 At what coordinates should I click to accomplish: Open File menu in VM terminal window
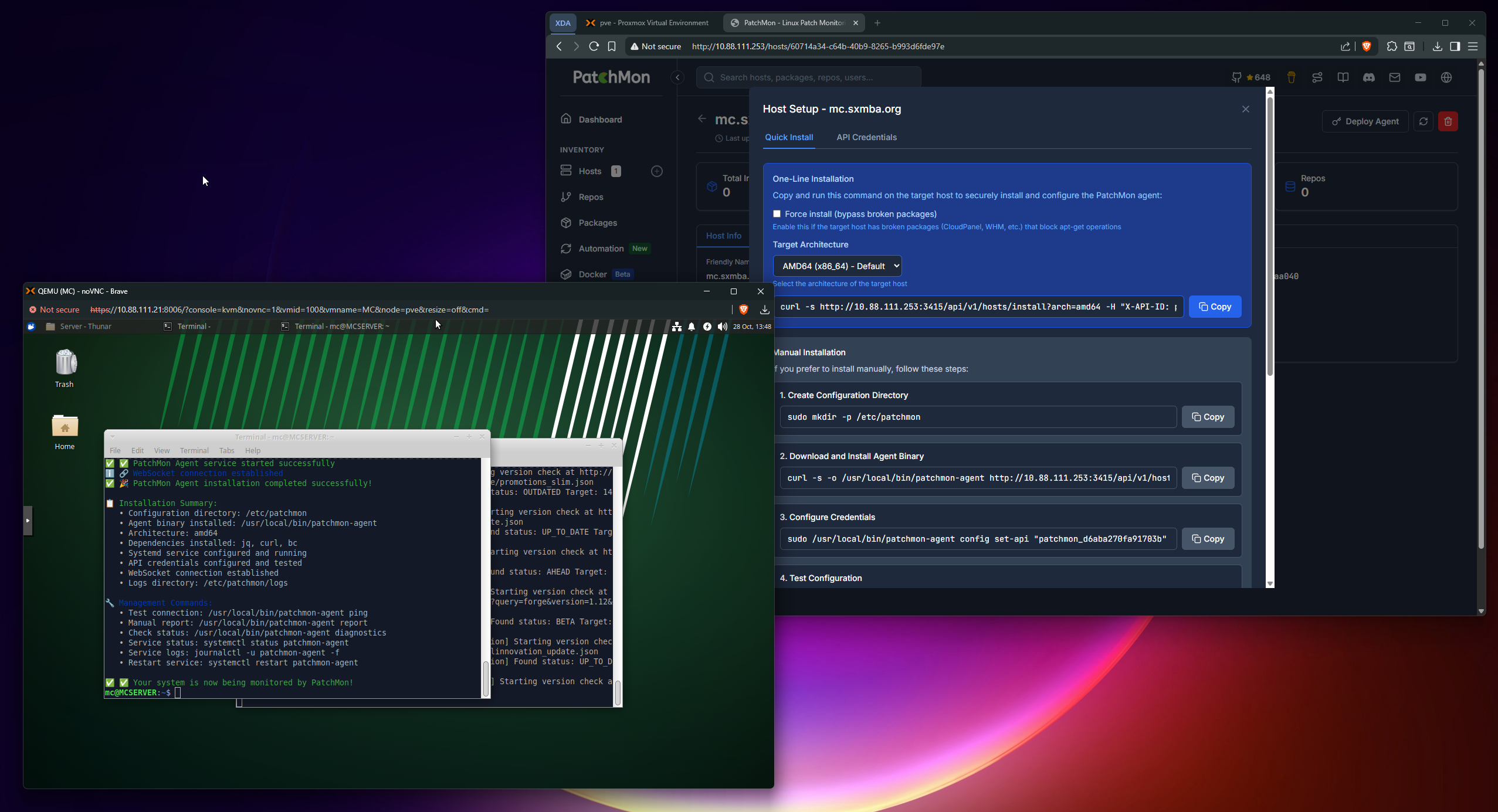[x=115, y=451]
